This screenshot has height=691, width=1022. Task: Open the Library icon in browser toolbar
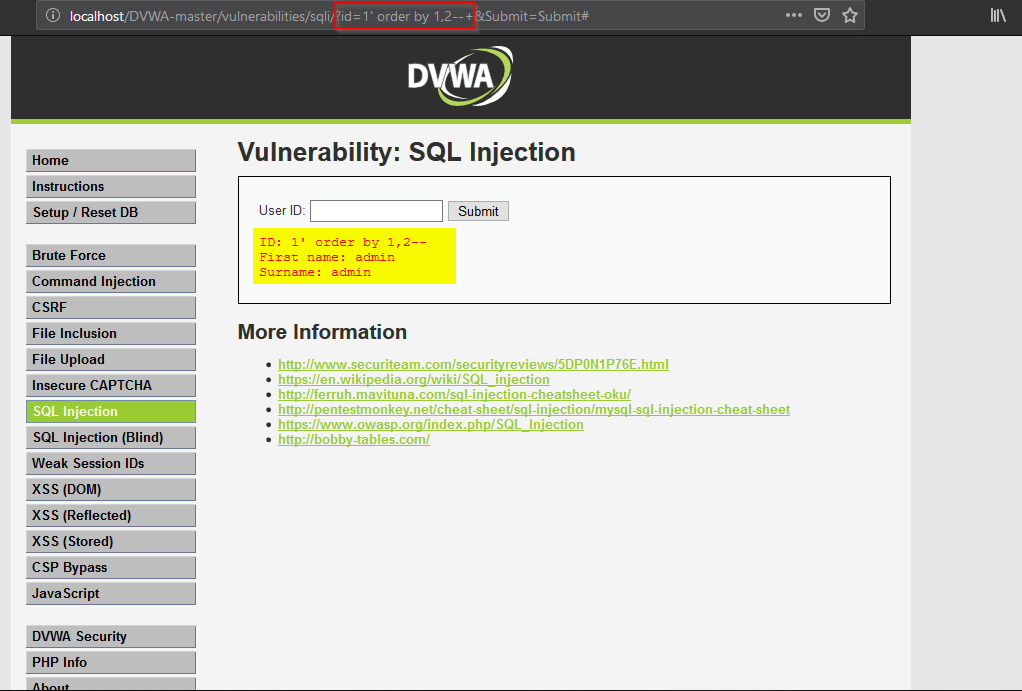[998, 15]
